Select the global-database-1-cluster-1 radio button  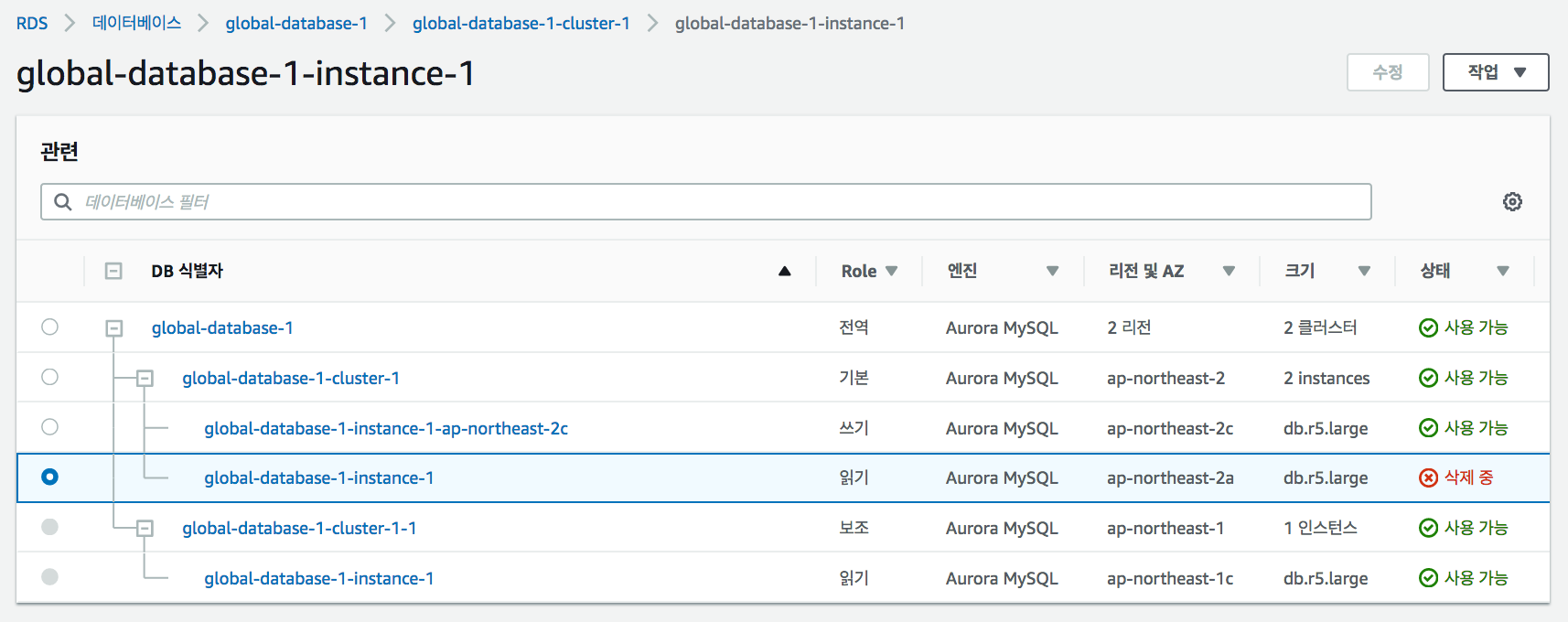click(50, 378)
